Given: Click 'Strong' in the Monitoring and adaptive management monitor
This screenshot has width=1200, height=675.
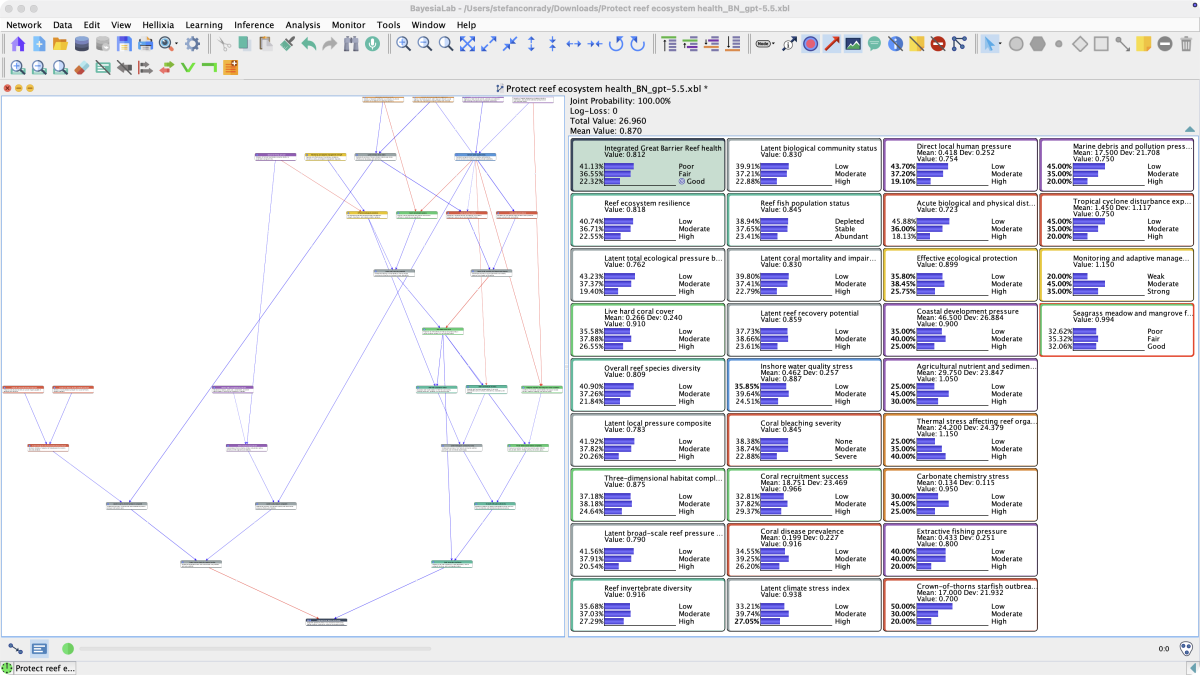Looking at the screenshot, I should (1160, 291).
